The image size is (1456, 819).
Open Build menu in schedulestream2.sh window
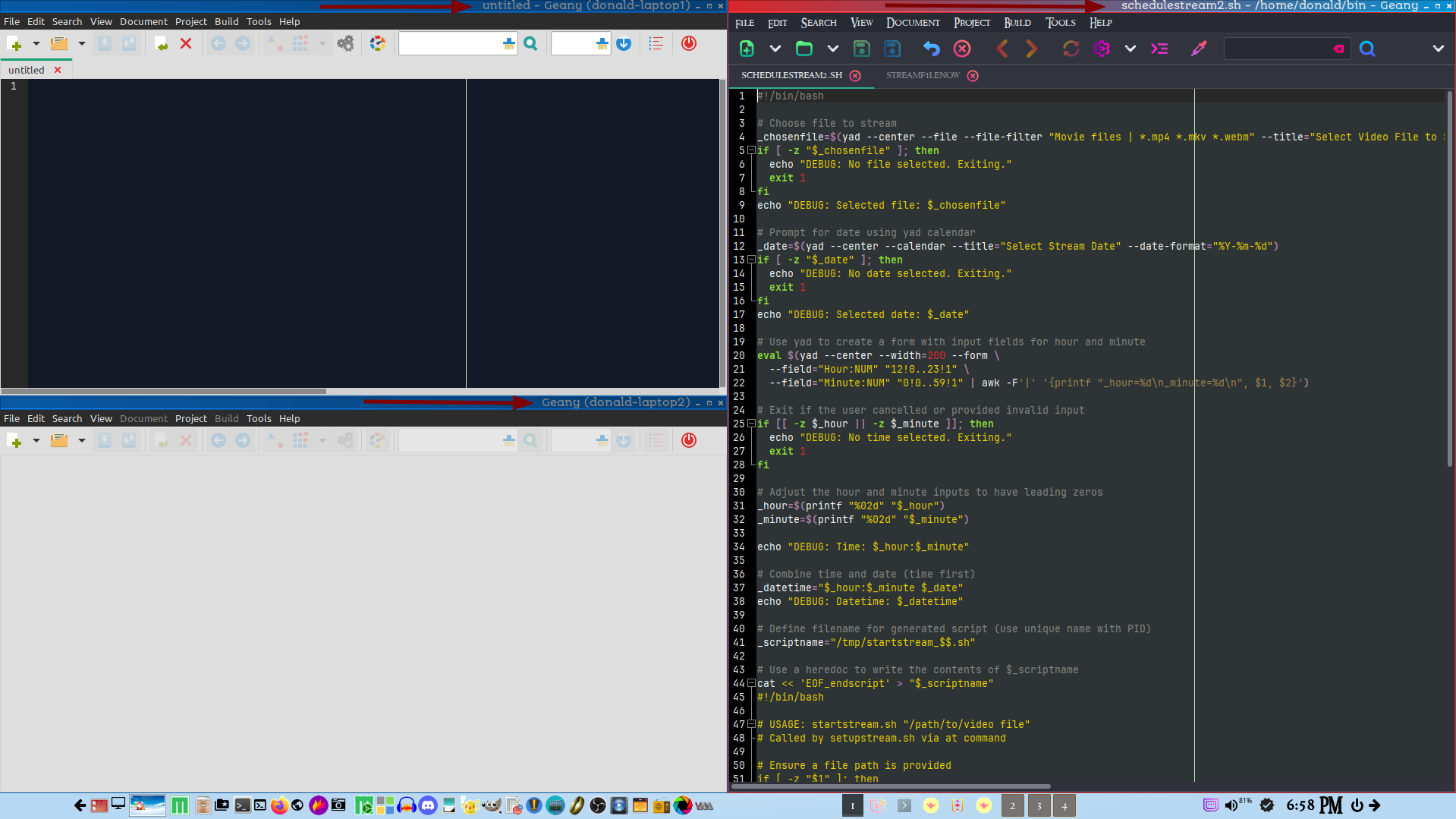pyautogui.click(x=1017, y=23)
